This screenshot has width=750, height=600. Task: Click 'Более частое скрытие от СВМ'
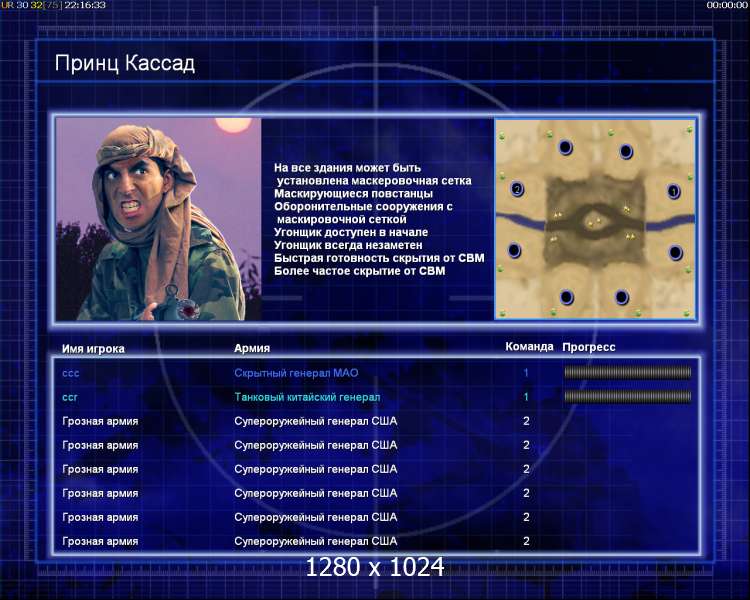click(360, 271)
